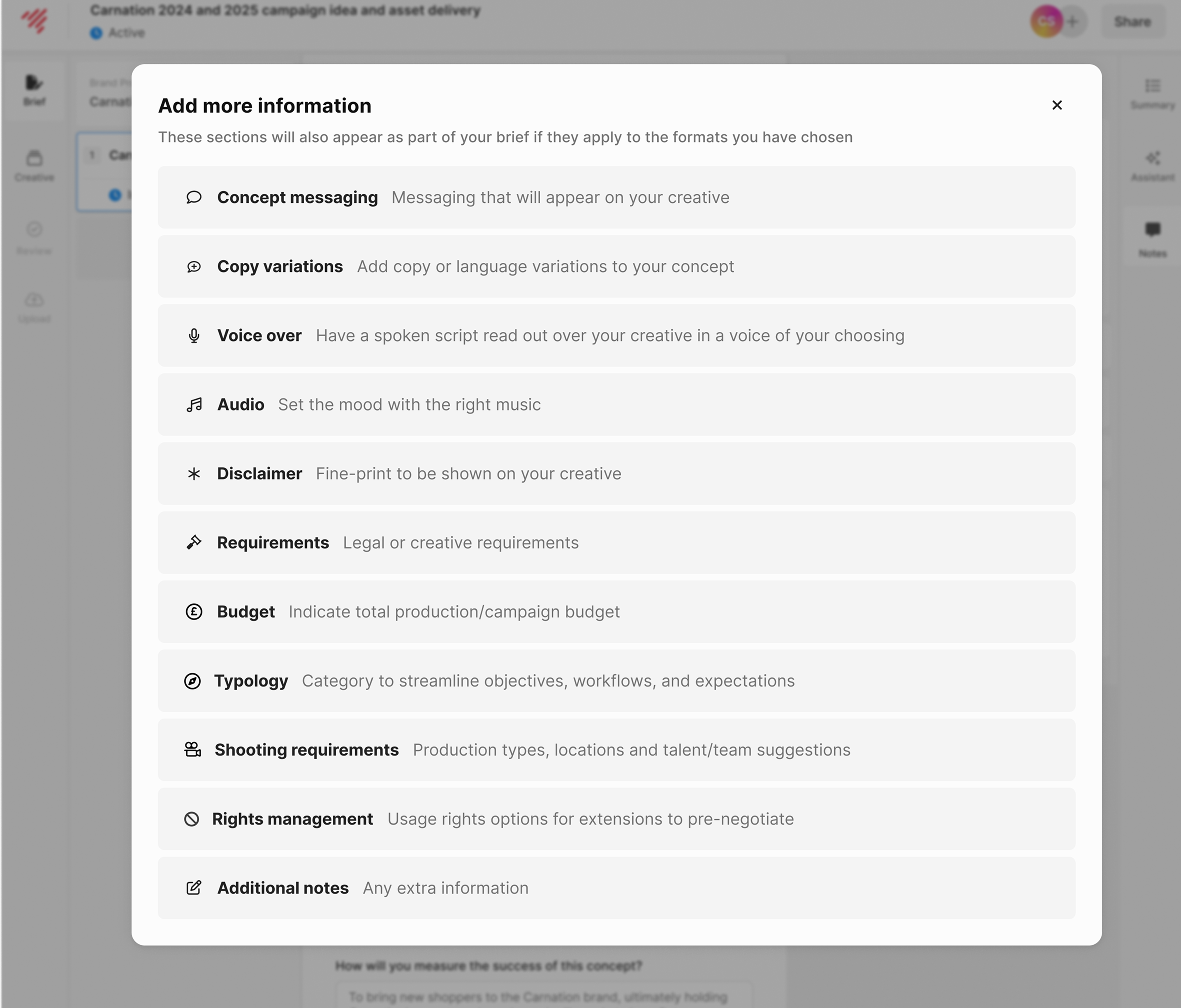The width and height of the screenshot is (1181, 1008).
Task: Add the Concept messaging section
Action: [616, 198]
